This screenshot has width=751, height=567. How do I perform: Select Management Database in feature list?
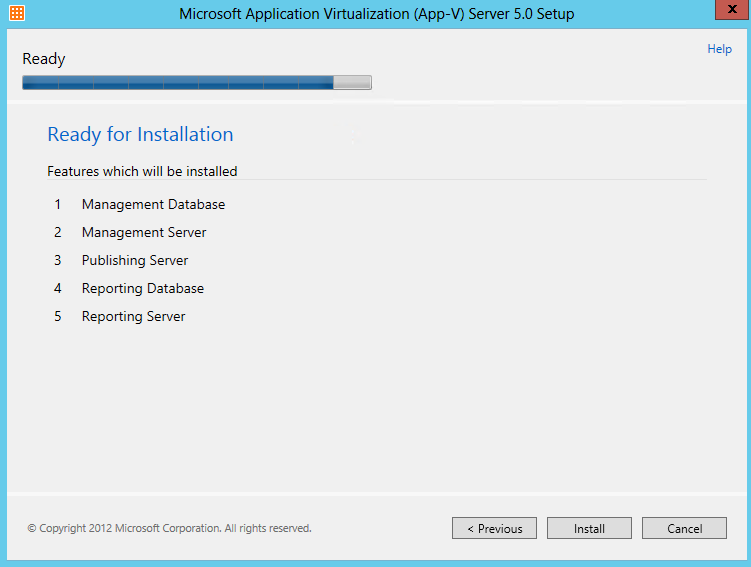click(x=153, y=204)
